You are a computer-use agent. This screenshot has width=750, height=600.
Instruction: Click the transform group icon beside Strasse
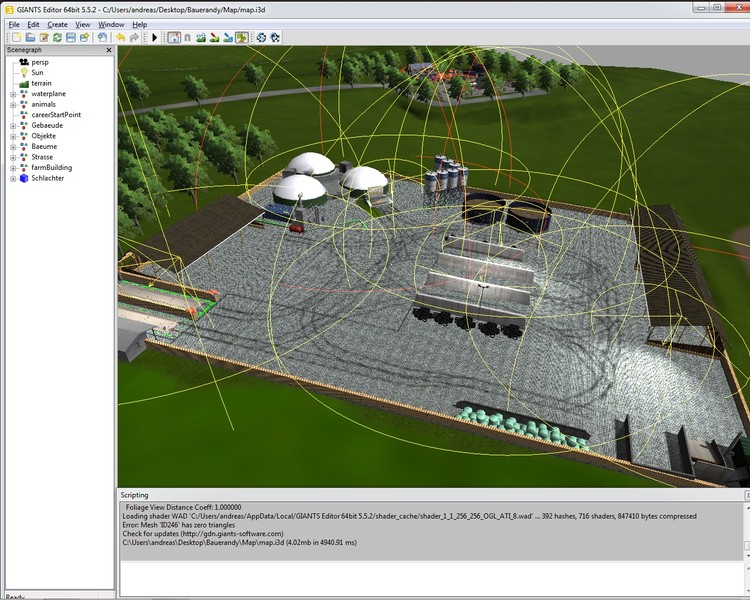pos(24,157)
